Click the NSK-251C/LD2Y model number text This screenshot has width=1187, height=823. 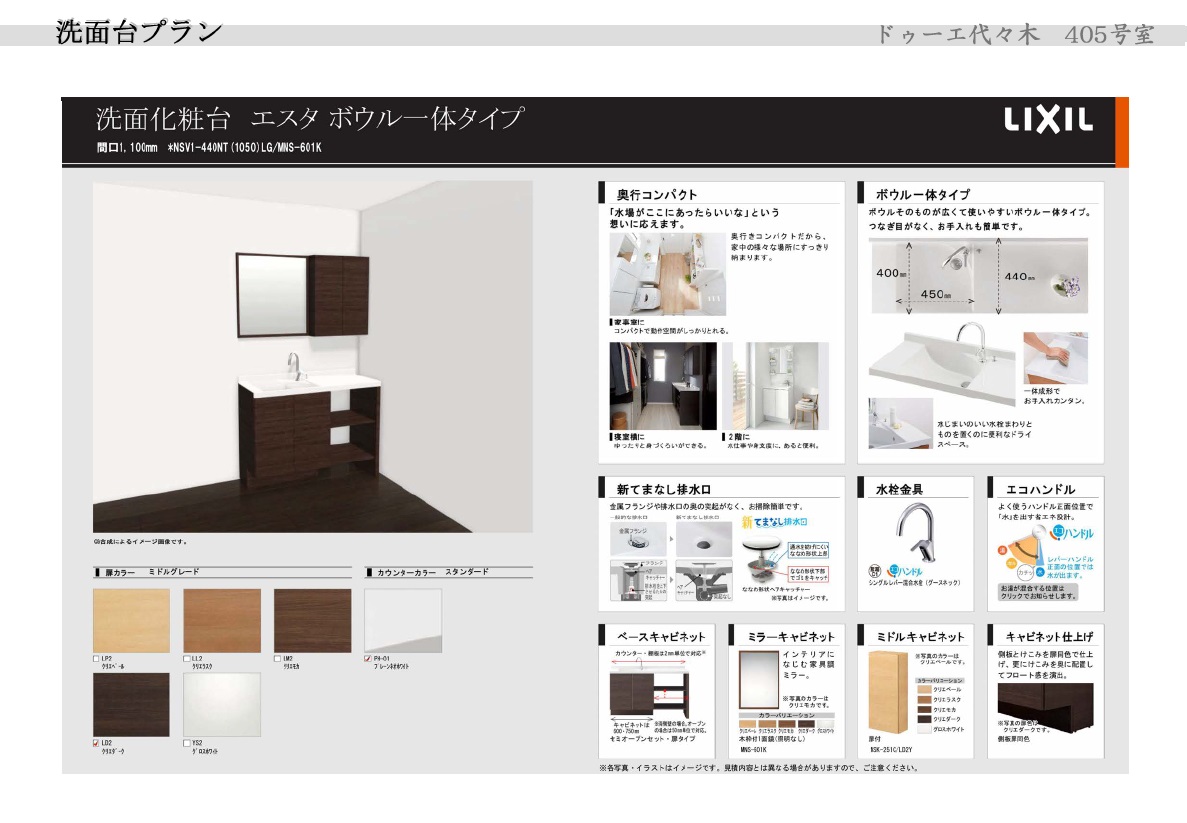click(x=890, y=750)
